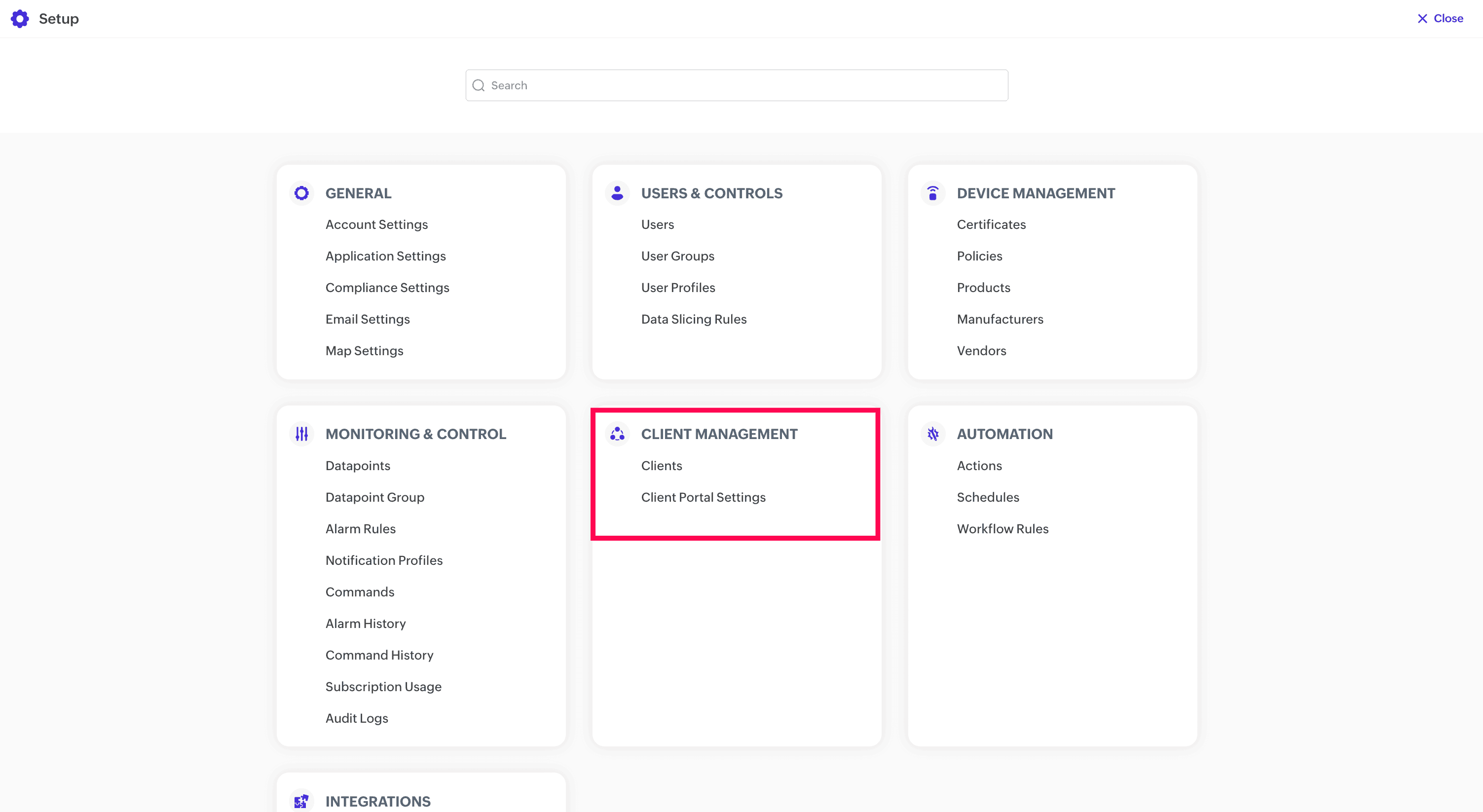View Audit Logs

(356, 718)
